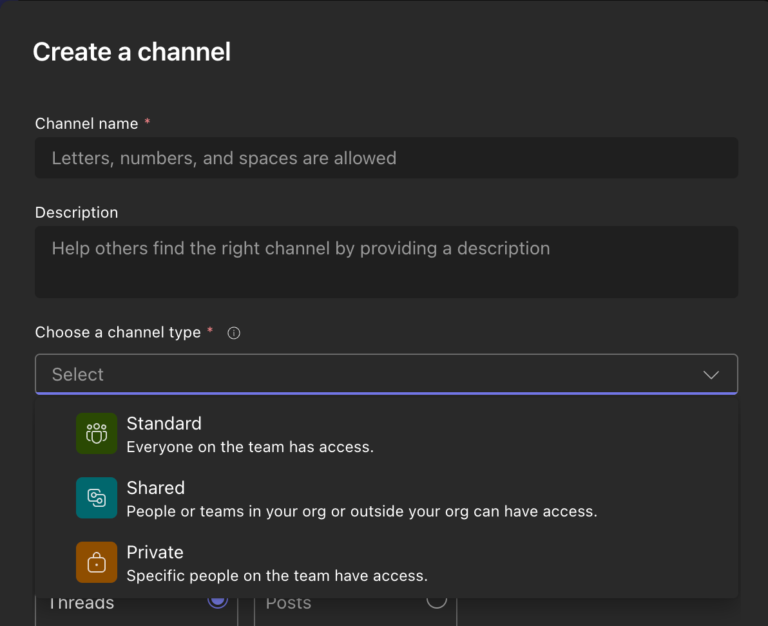768x626 pixels.
Task: Select the Threads radio button
Action: pyautogui.click(x=217, y=601)
